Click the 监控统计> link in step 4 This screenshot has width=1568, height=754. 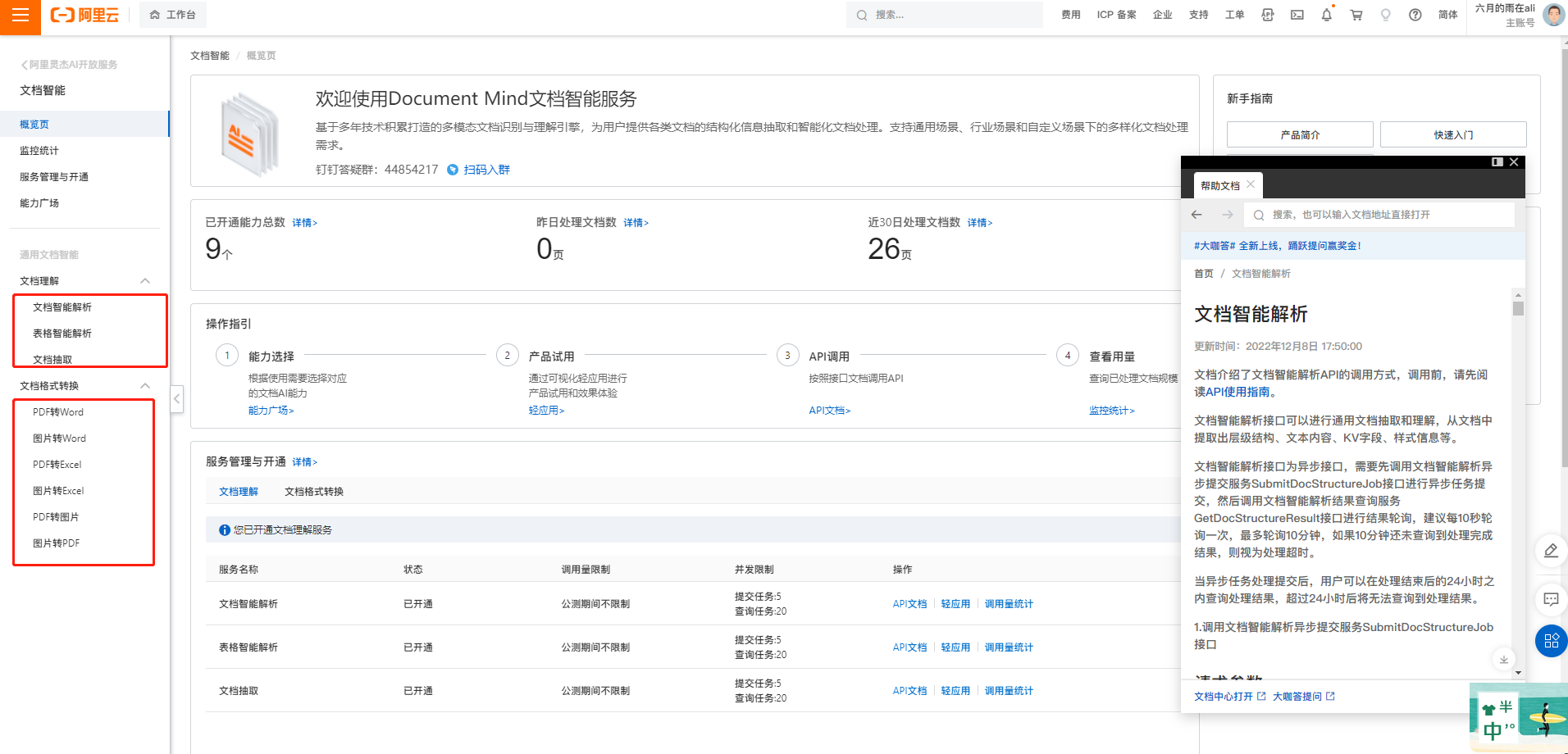pos(1111,411)
